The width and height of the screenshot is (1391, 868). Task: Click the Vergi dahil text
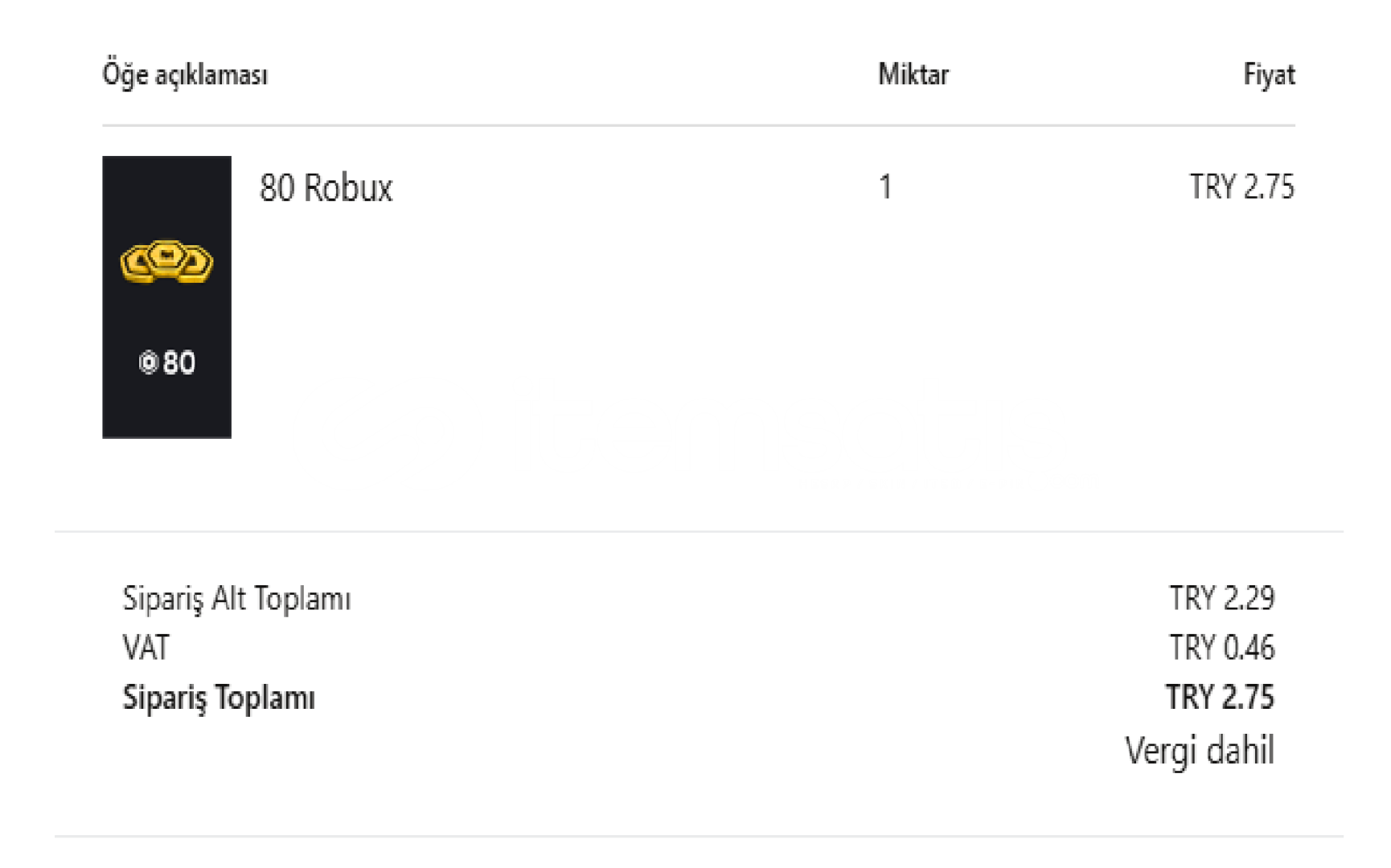[x=1200, y=751]
